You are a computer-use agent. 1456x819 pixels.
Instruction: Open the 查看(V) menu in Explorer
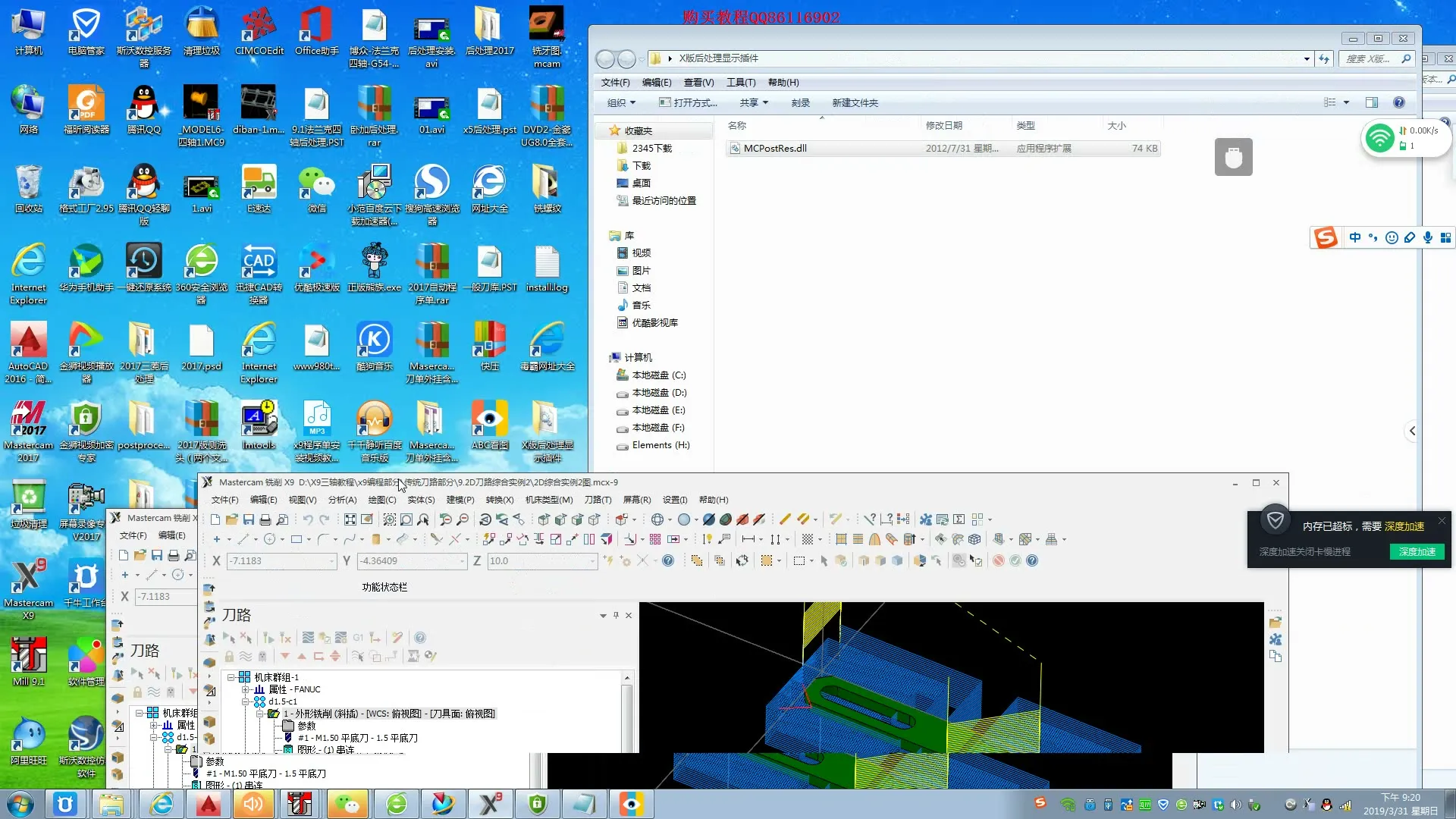pyautogui.click(x=698, y=83)
